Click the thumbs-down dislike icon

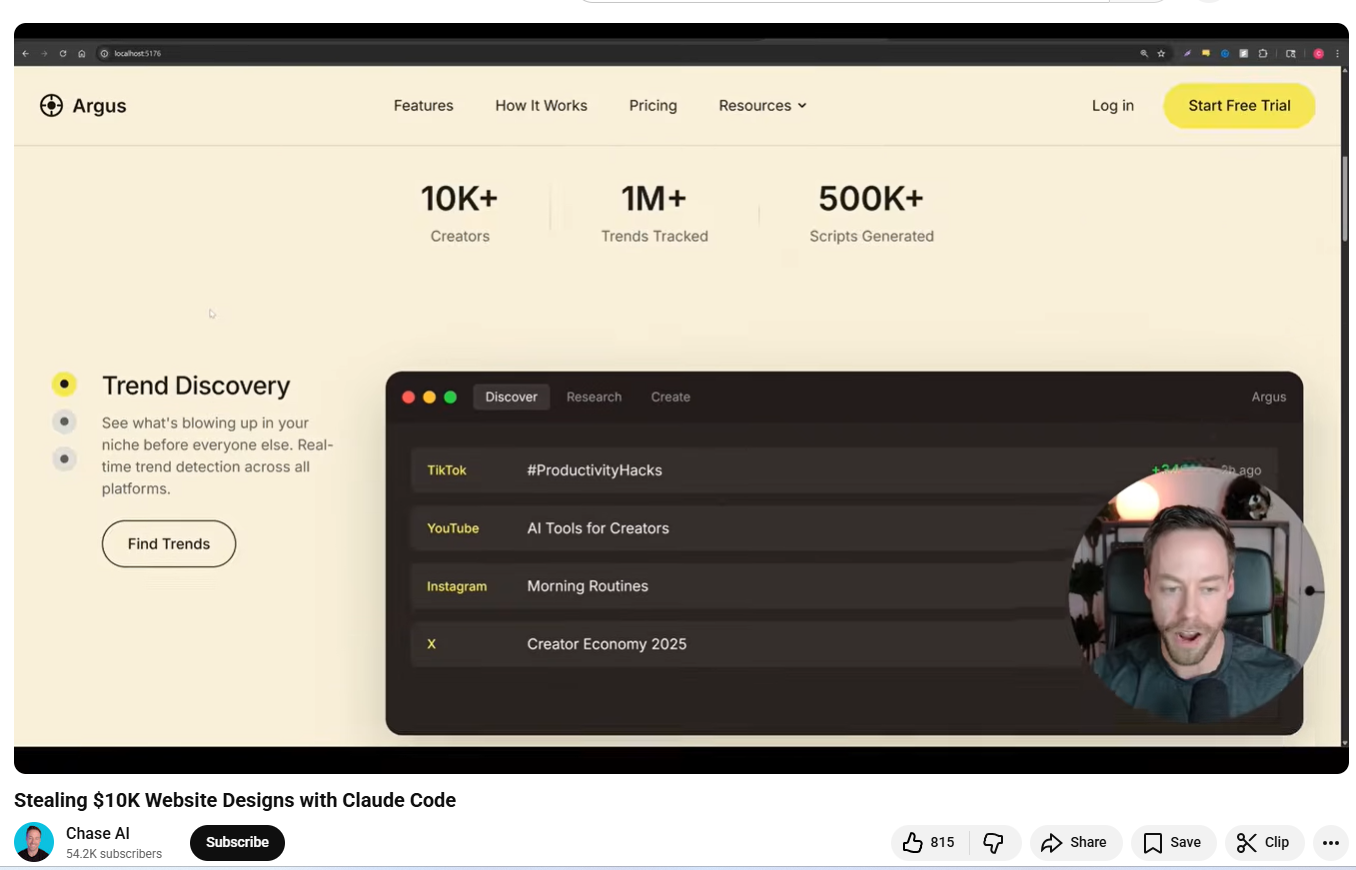tap(993, 843)
